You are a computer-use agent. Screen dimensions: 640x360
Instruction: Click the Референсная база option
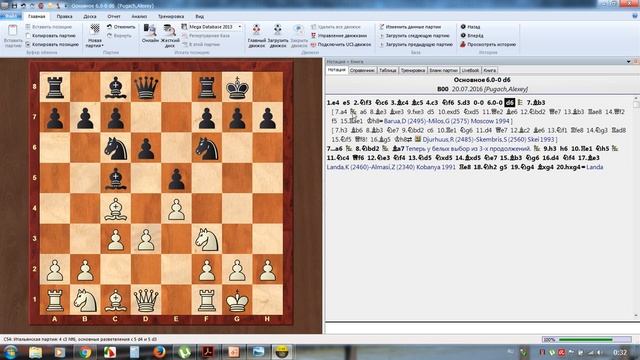pyautogui.click(x=206, y=36)
